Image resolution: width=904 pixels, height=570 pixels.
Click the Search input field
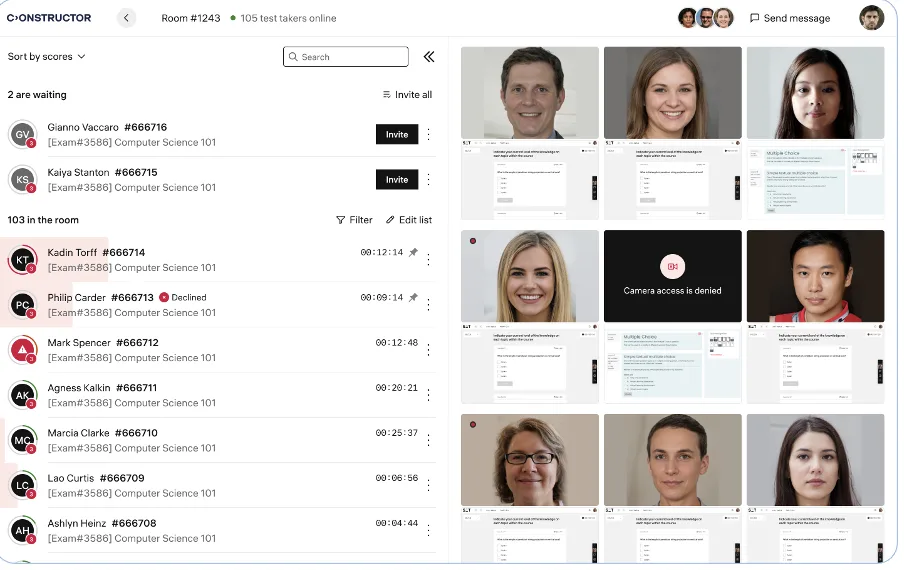pyautogui.click(x=346, y=56)
